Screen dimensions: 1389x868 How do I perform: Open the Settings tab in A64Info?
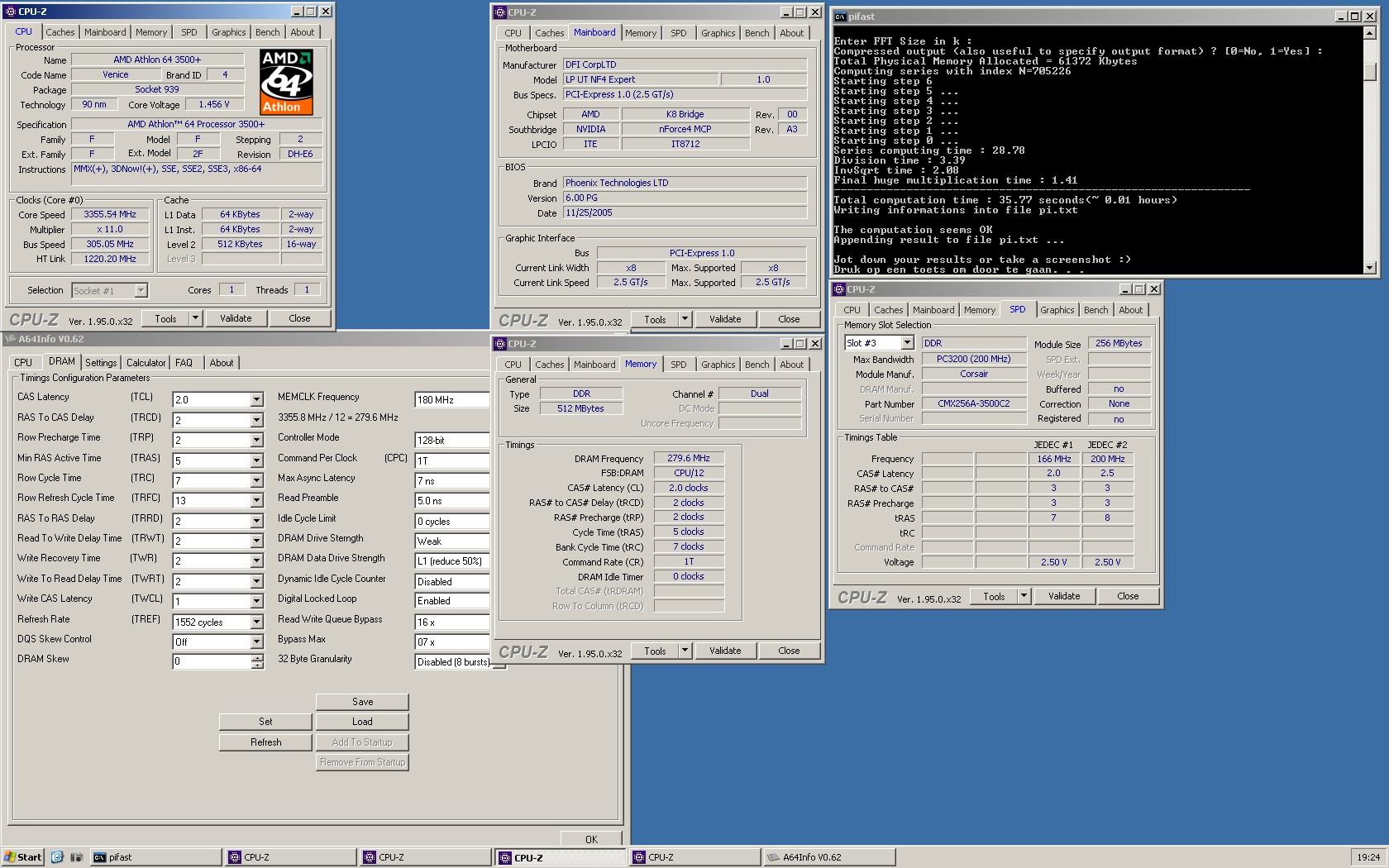coord(101,363)
